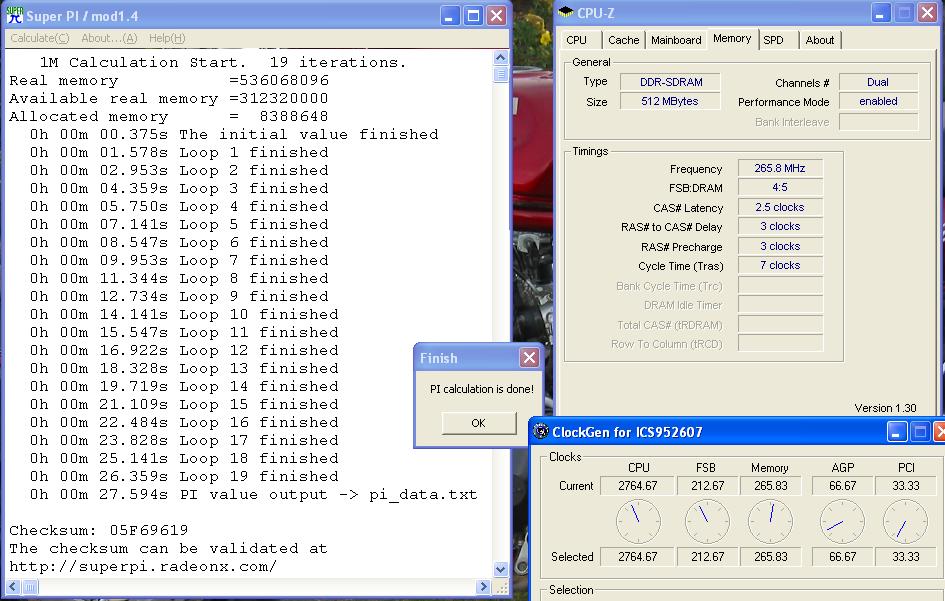Click the 'PI calculation is done!' message
This screenshot has width=945, height=601.
[482, 389]
